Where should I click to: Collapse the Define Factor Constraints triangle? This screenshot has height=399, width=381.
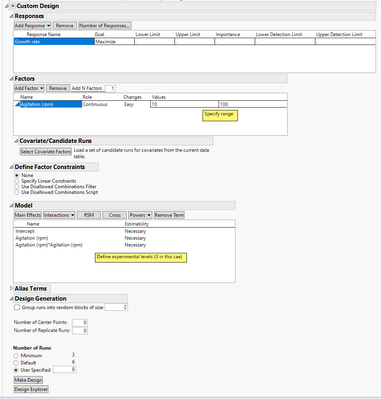coord(12,167)
